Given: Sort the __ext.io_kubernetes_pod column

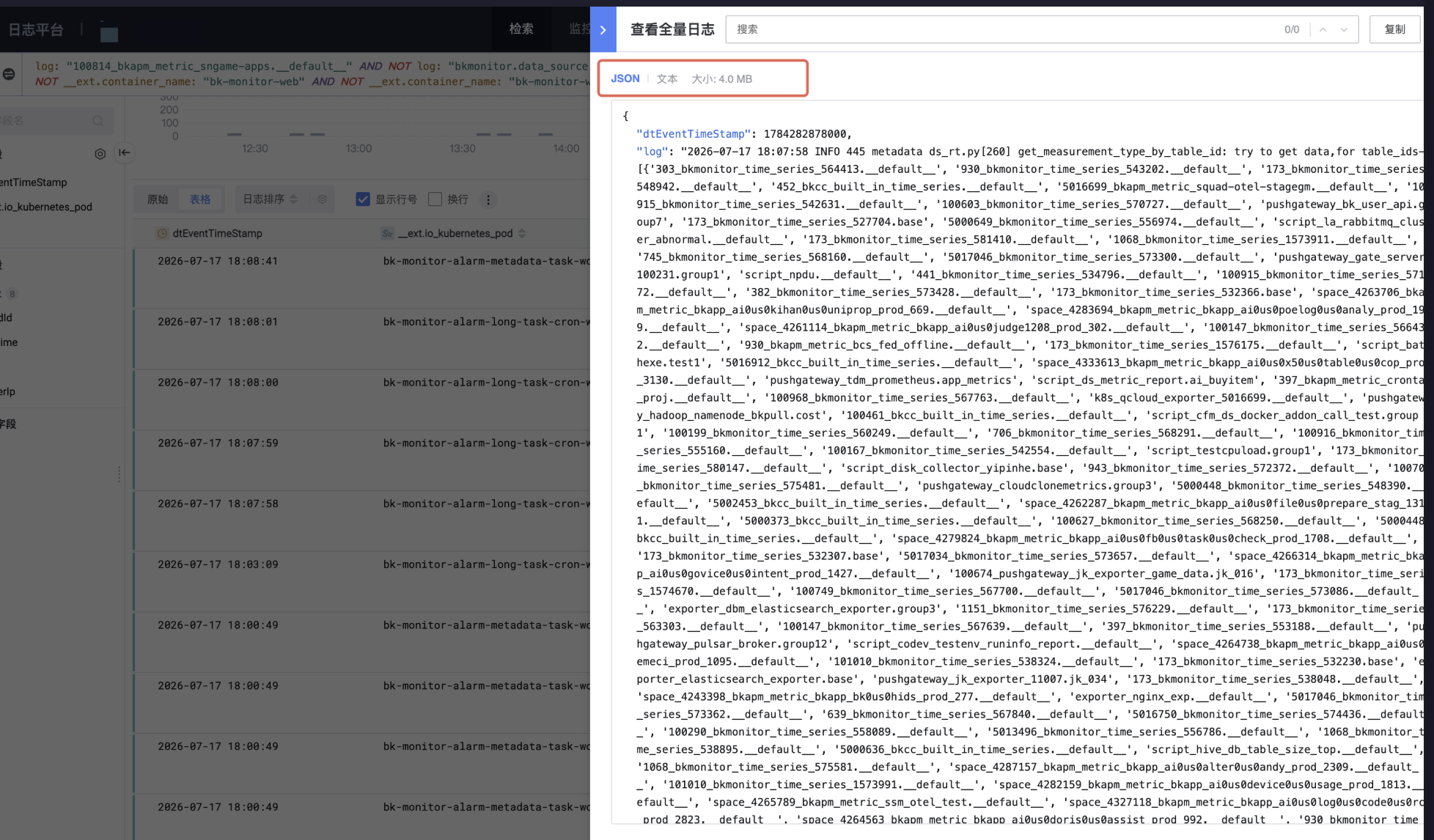Looking at the screenshot, I should (x=522, y=233).
